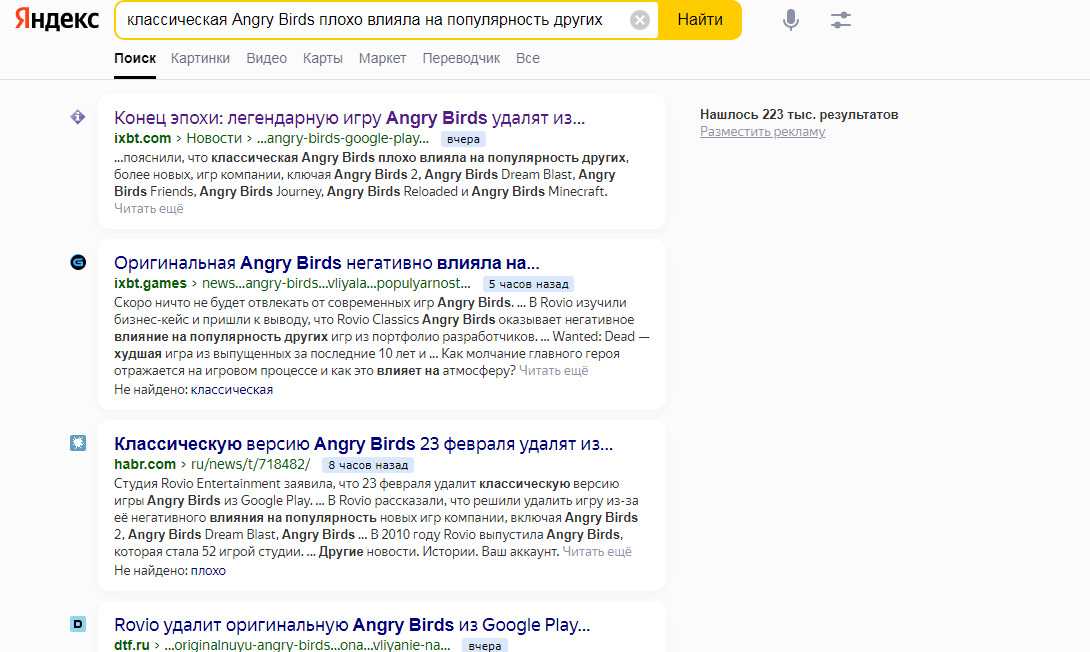Switch to the Видео tab
This screenshot has width=1090, height=652.
(266, 58)
